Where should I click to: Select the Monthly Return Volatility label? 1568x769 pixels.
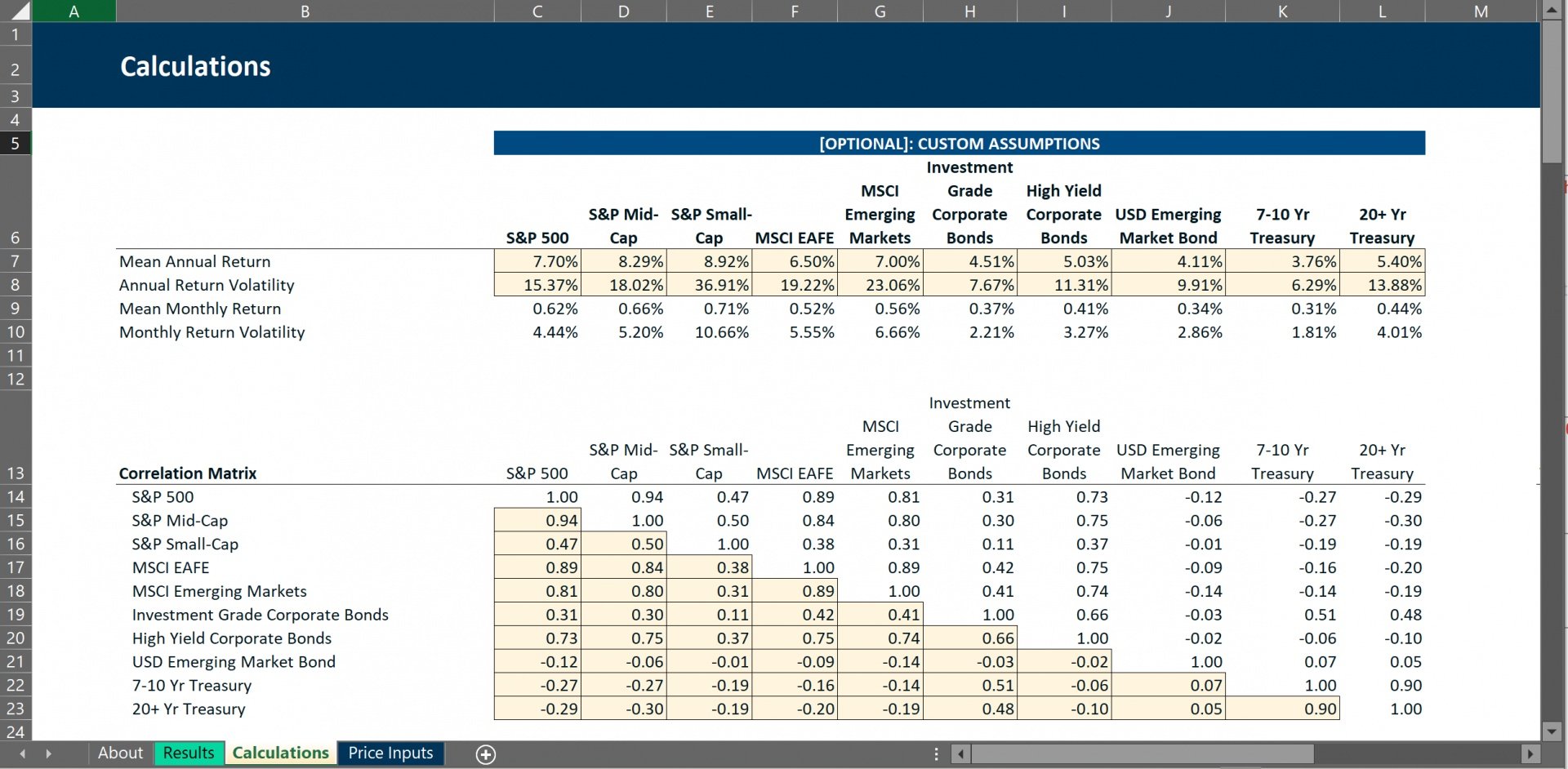212,332
